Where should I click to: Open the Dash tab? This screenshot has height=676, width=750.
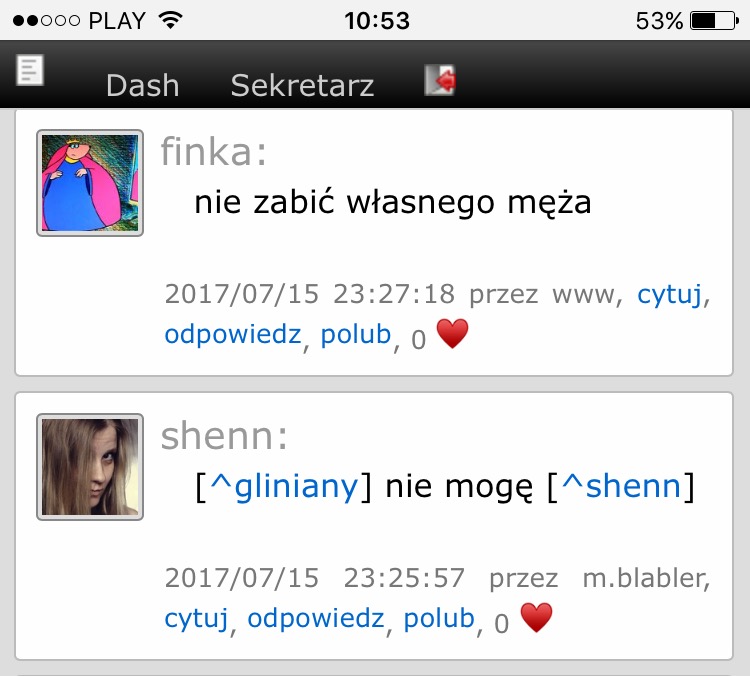(143, 85)
